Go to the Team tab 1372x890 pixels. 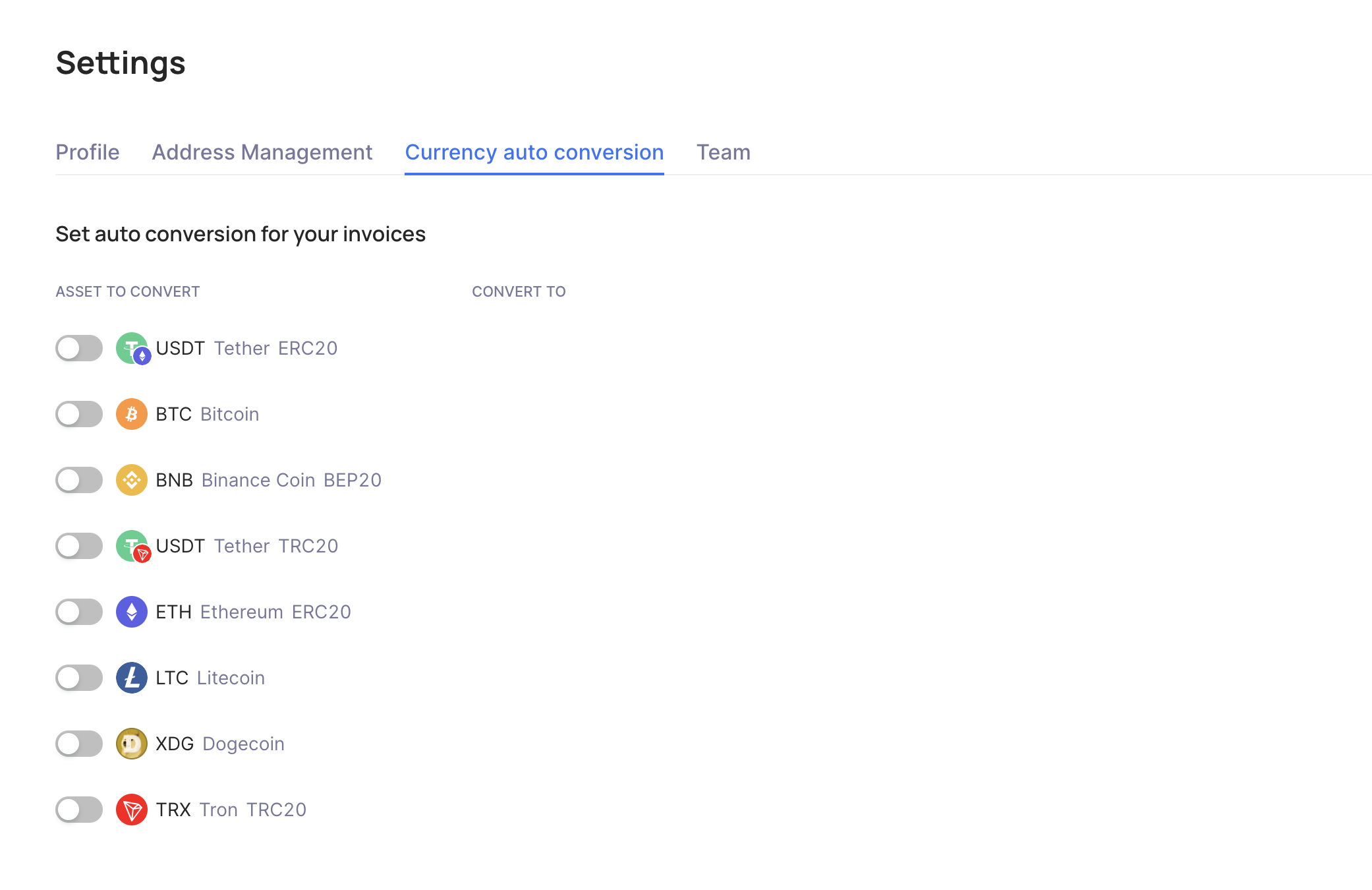724,152
